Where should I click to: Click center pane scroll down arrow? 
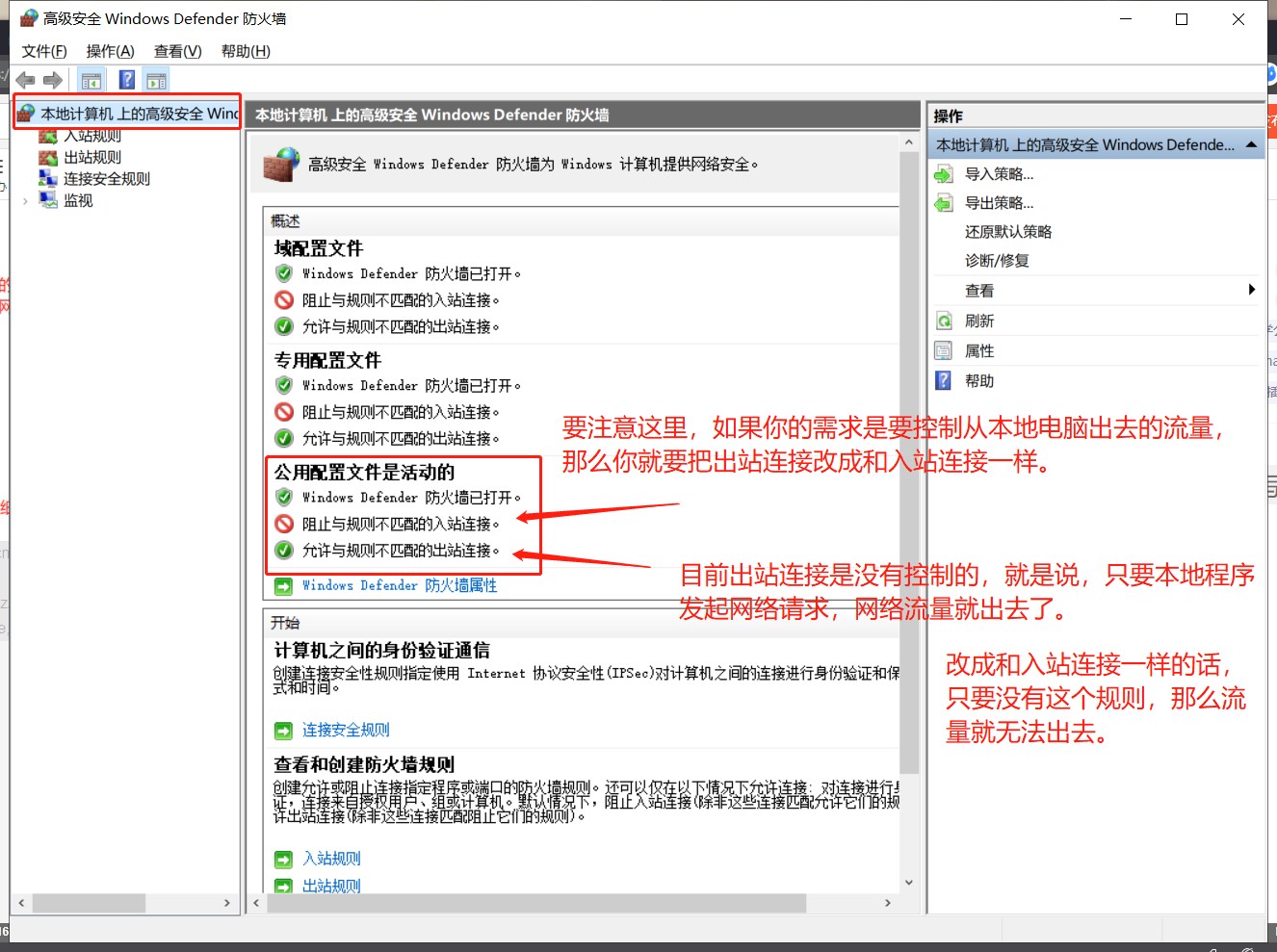click(x=909, y=883)
